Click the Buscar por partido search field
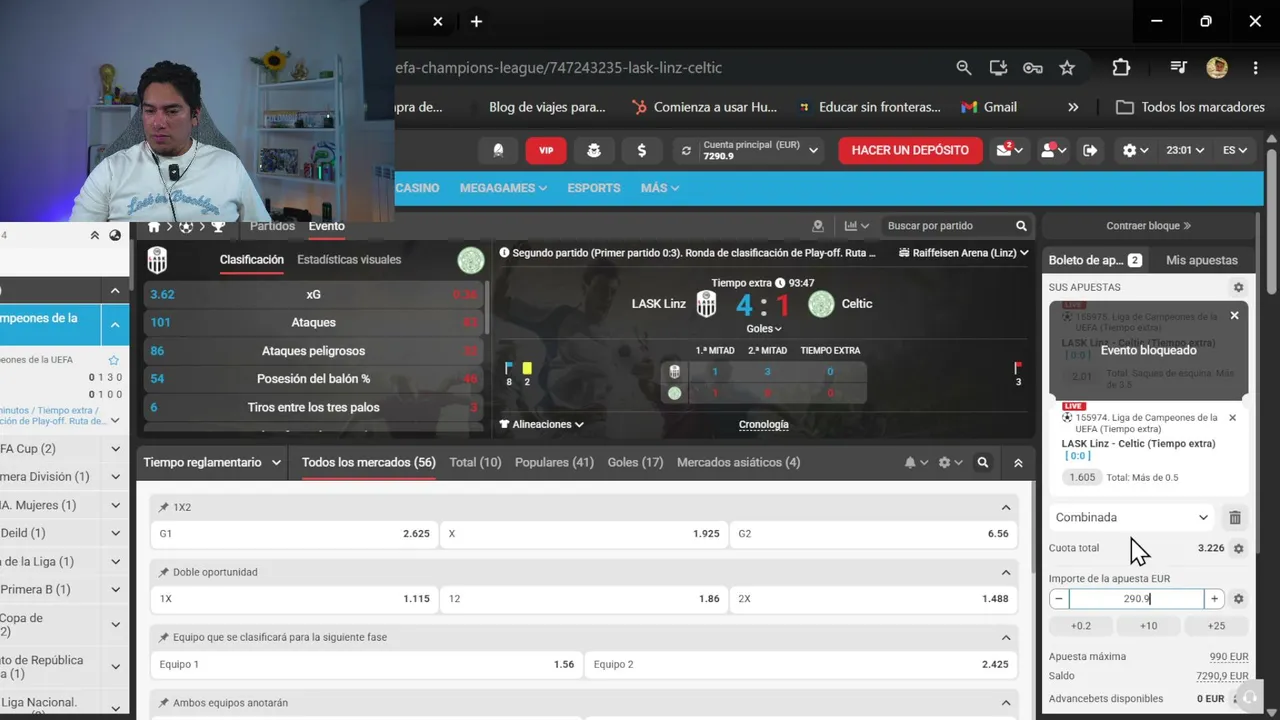1280x720 pixels. pyautogui.click(x=957, y=226)
